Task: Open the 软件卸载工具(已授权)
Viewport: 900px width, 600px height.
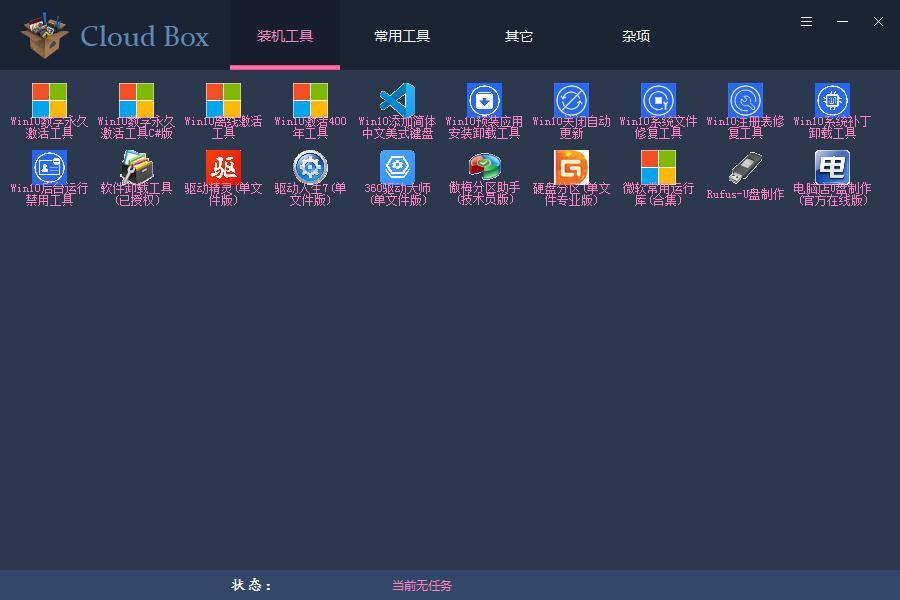Action: (136, 170)
